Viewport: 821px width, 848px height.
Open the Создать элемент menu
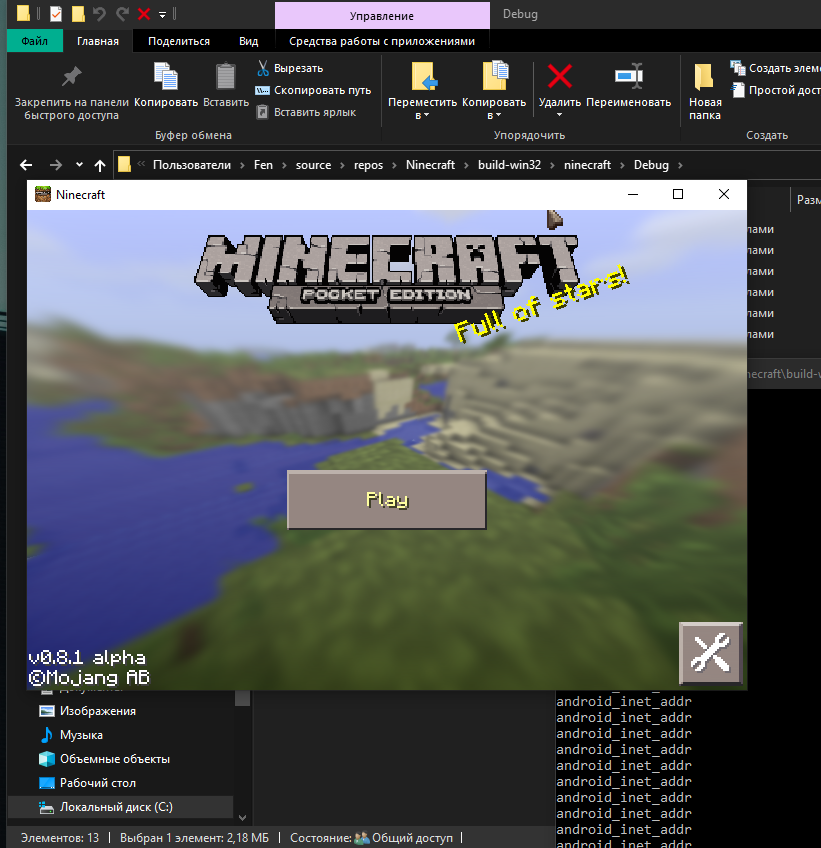(775, 68)
